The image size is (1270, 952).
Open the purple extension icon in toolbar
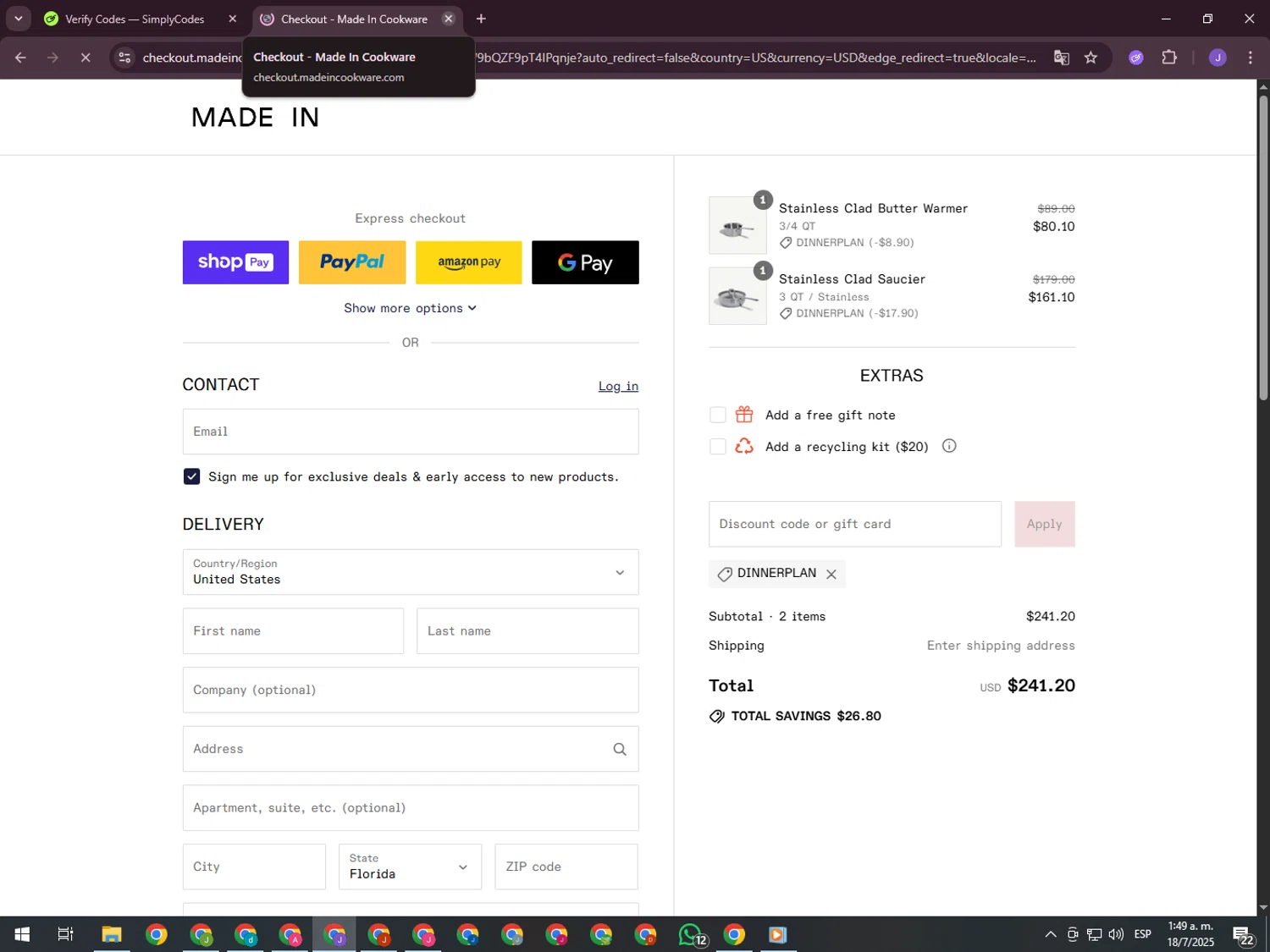pyautogui.click(x=1136, y=58)
